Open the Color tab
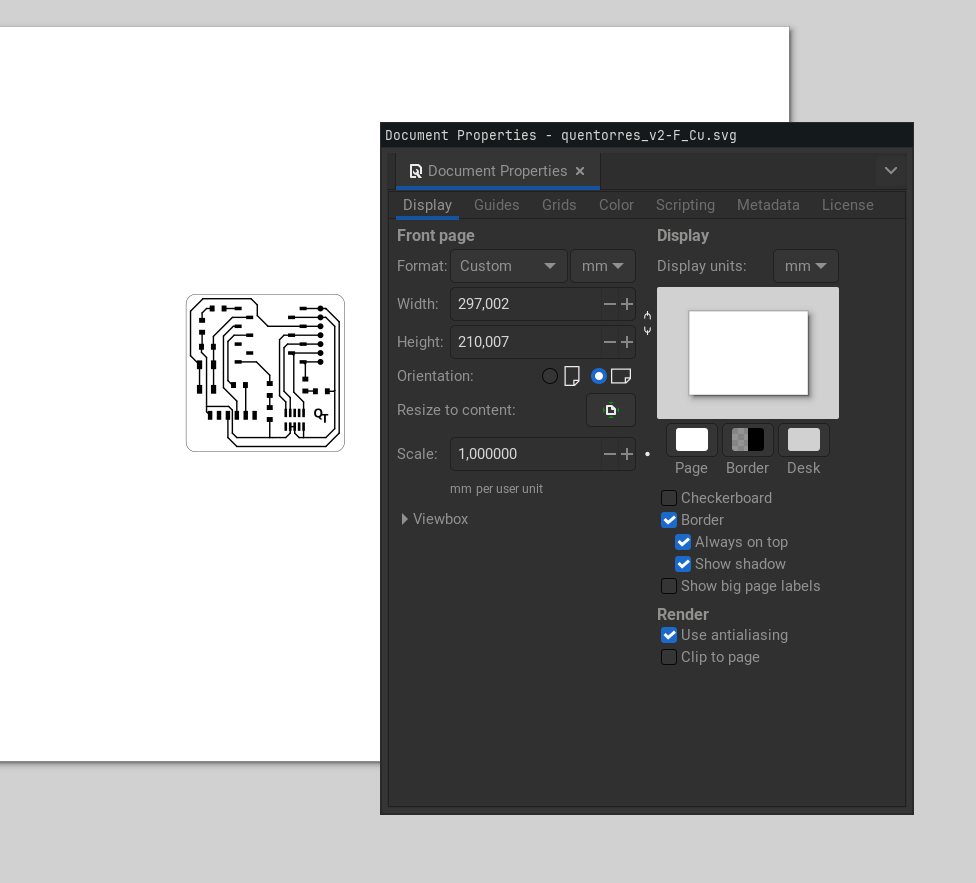Screen dimensions: 976x883 [x=616, y=205]
